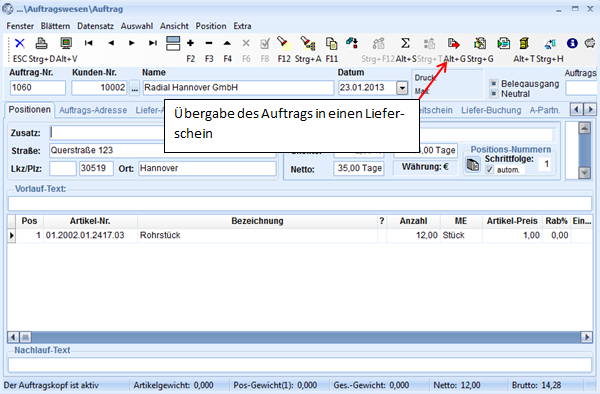Image resolution: width=600 pixels, height=394 pixels.
Task: Click the screen preview icon (Alt+V)
Action: [66, 43]
